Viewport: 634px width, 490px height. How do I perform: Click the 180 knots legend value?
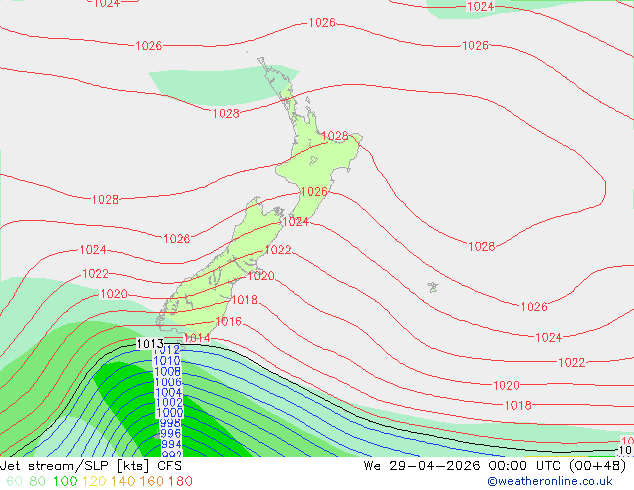click(x=180, y=481)
